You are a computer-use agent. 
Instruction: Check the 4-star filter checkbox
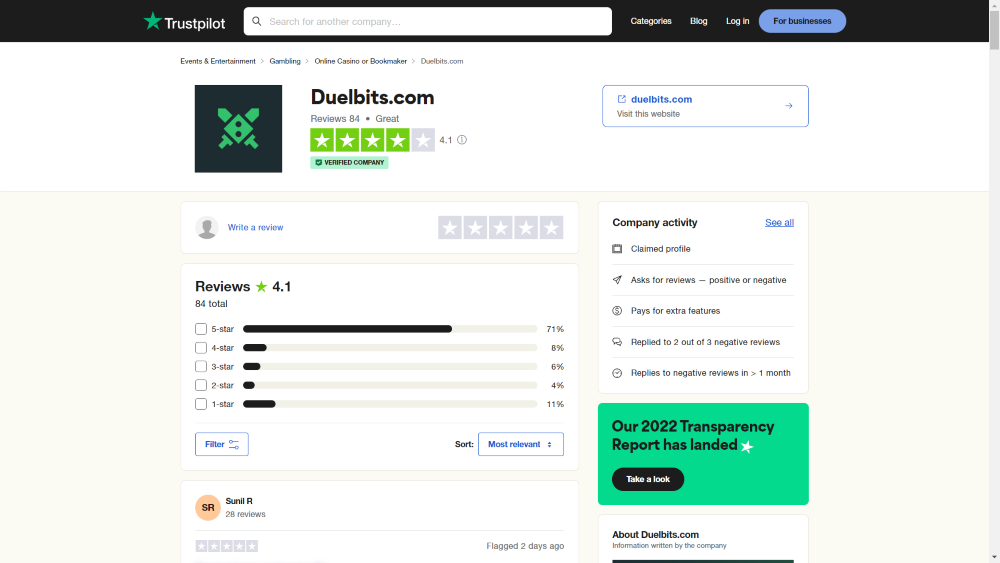(x=201, y=348)
